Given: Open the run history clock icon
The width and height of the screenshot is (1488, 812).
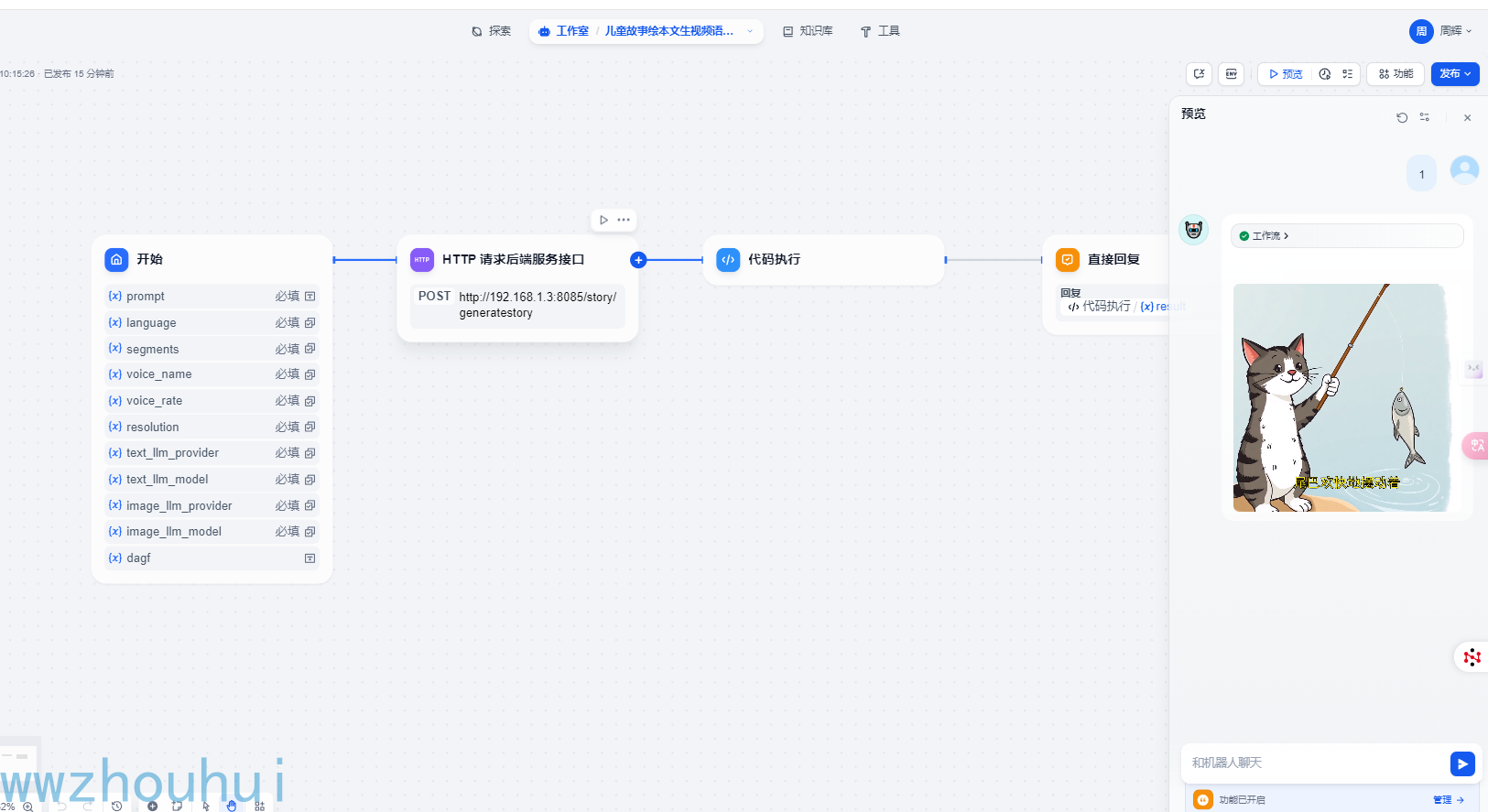Looking at the screenshot, I should point(1325,74).
